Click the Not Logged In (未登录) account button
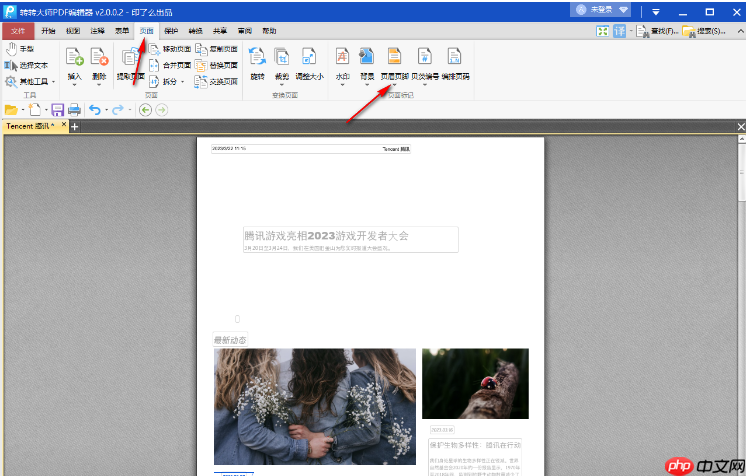 (x=602, y=10)
